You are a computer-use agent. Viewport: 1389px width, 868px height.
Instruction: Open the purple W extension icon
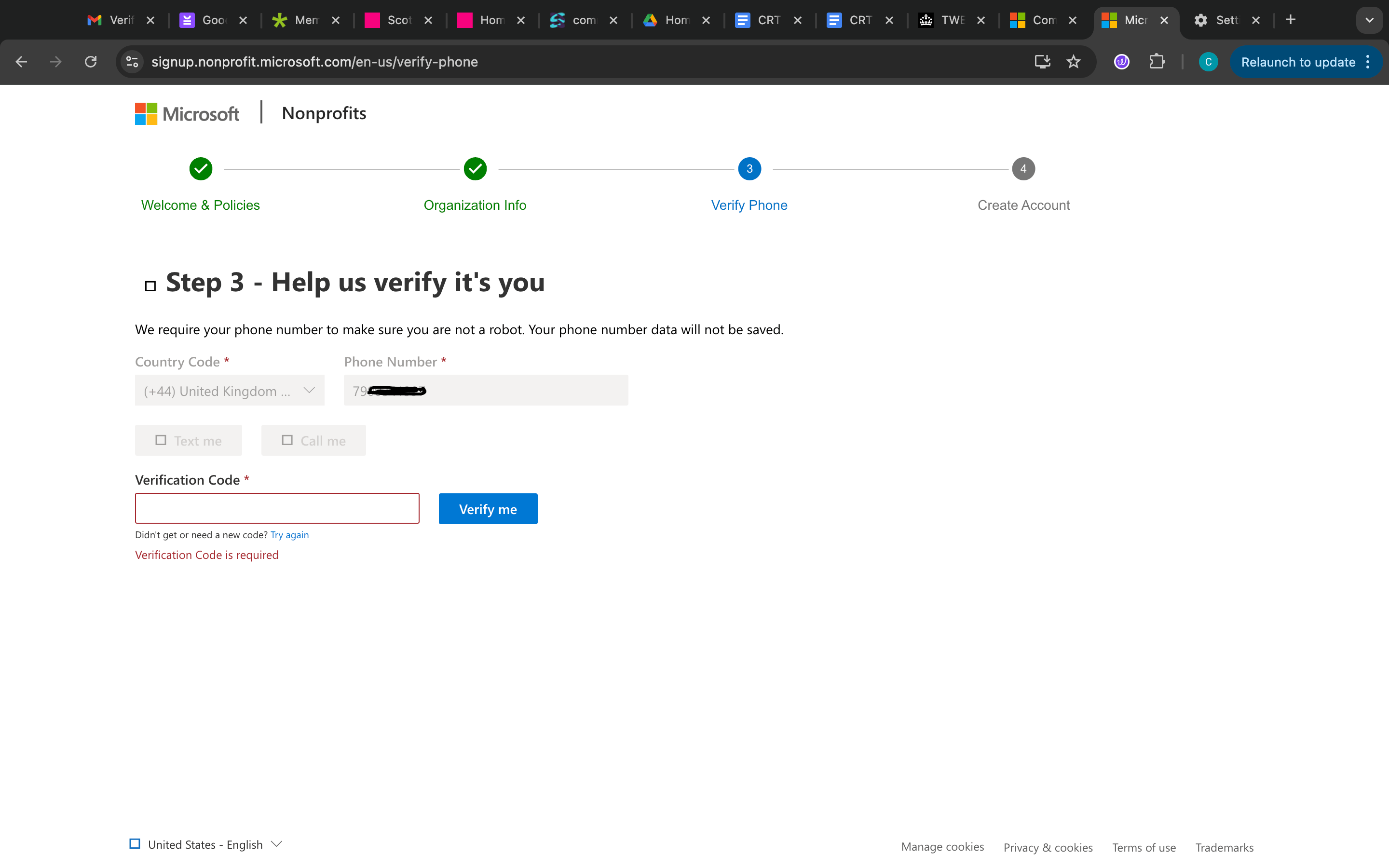[1121, 61]
